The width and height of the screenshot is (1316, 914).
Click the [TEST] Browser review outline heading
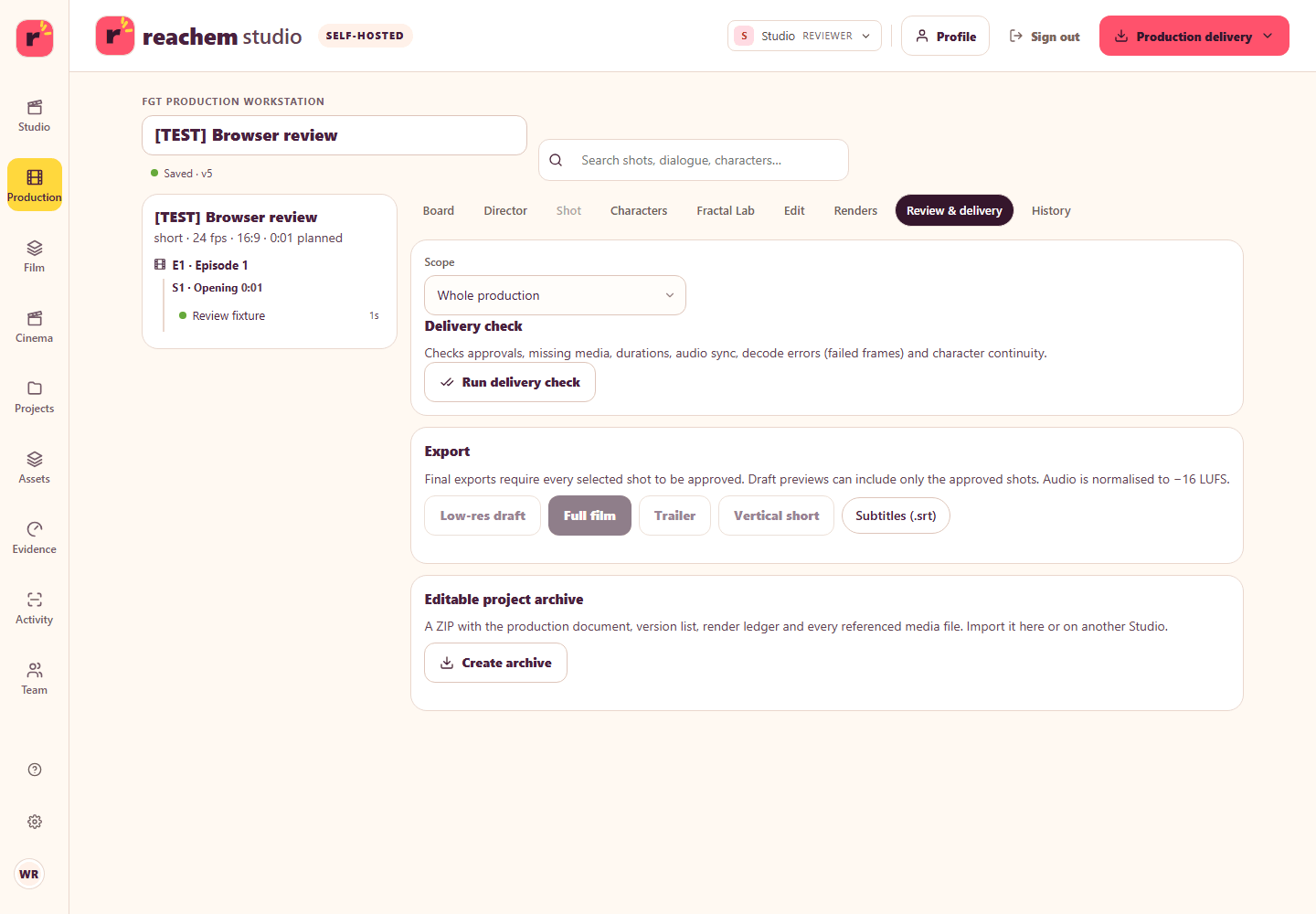pos(236,217)
